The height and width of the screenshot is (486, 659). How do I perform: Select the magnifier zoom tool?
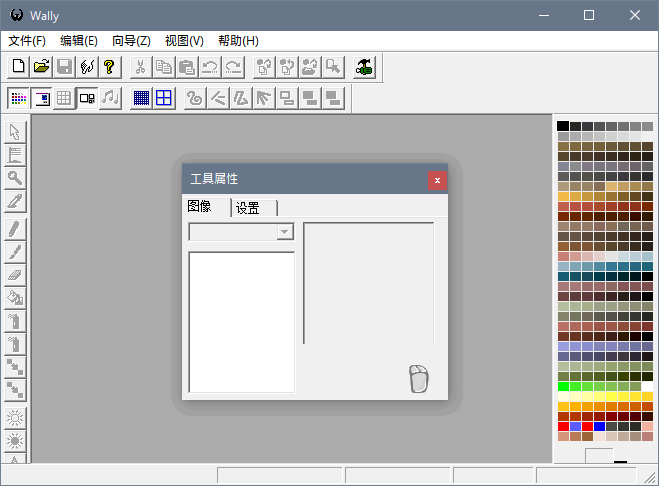coord(15,178)
